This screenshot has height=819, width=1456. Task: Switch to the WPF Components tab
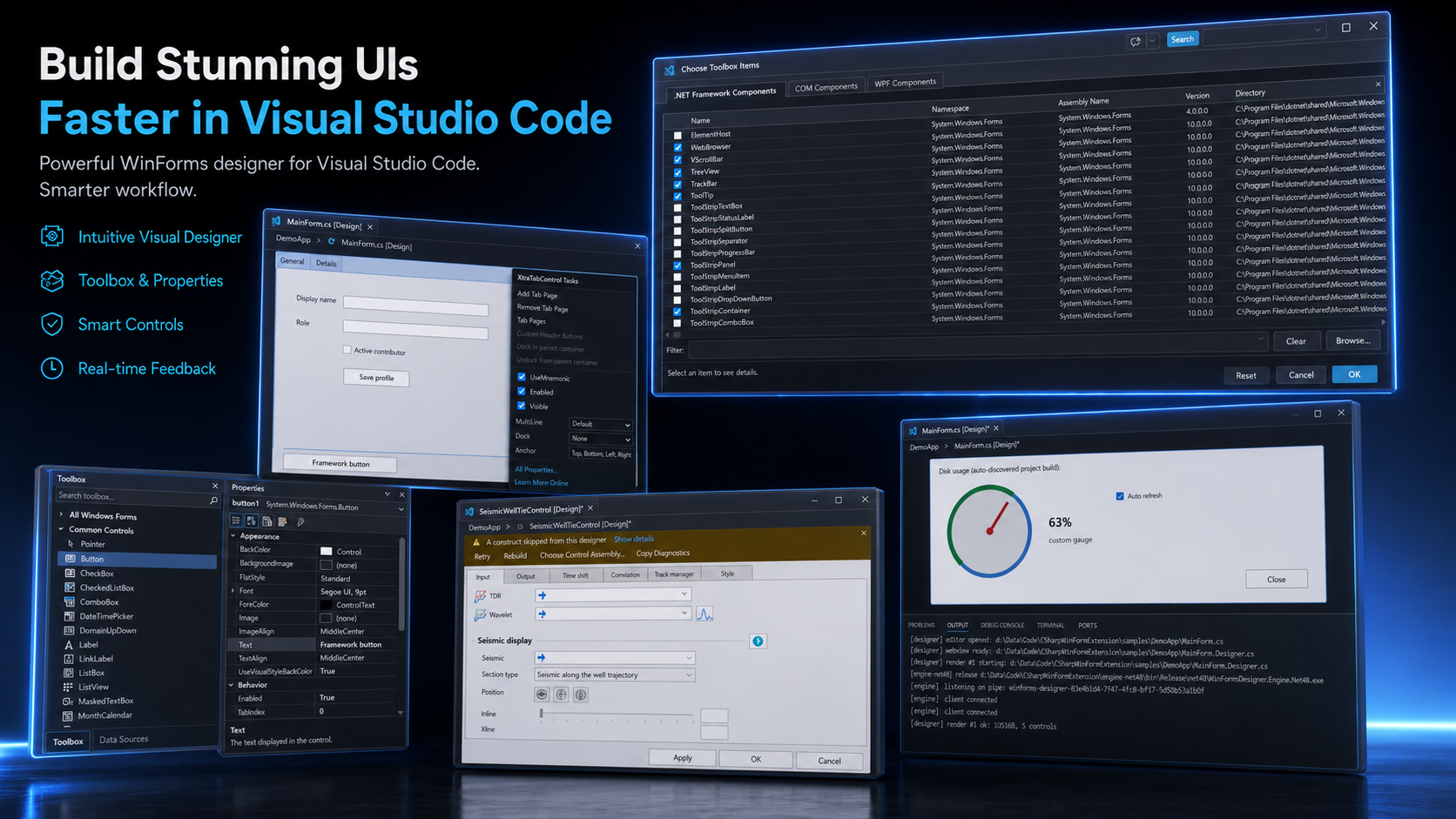click(905, 83)
